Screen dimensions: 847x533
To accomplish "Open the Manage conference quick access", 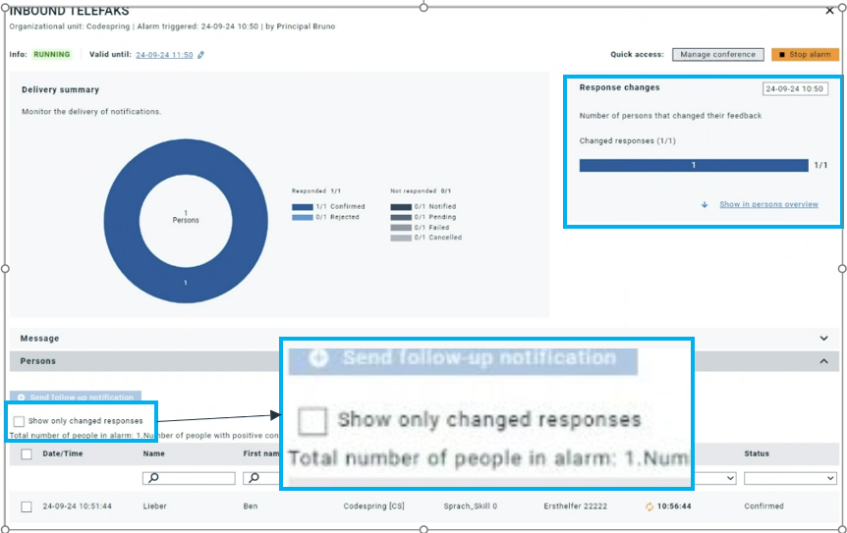I will (x=718, y=55).
